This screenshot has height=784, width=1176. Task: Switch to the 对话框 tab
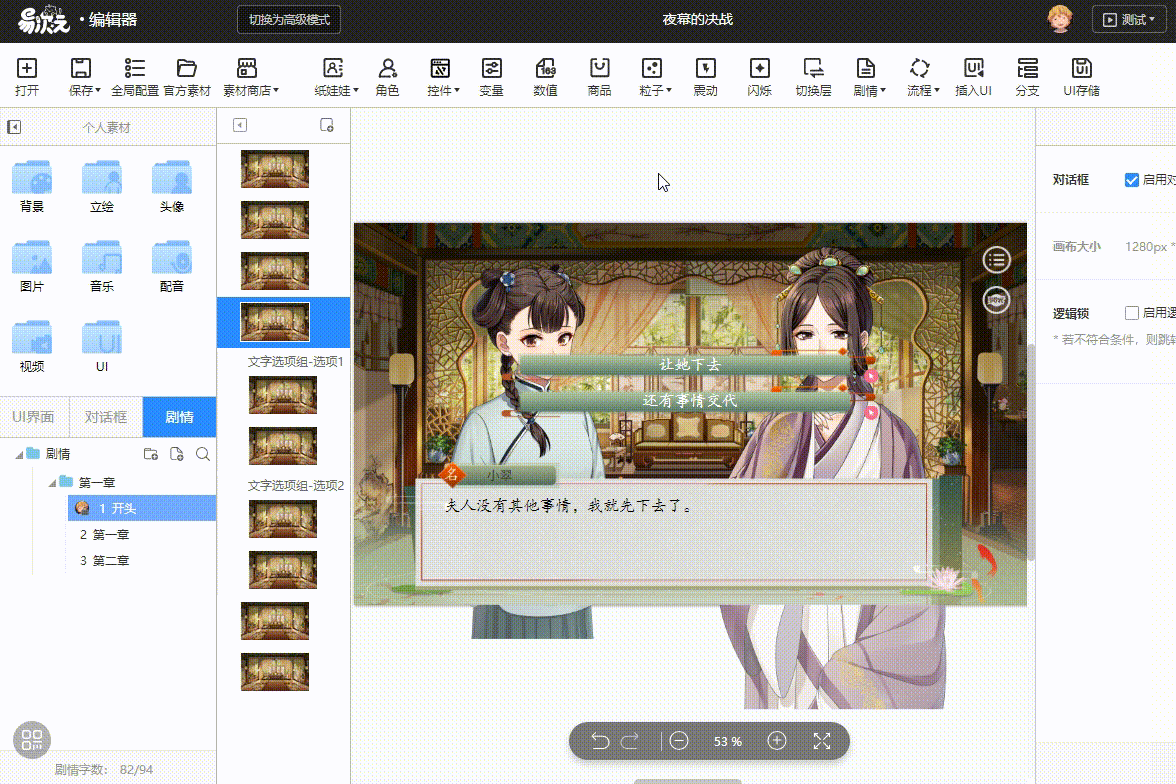[106, 417]
